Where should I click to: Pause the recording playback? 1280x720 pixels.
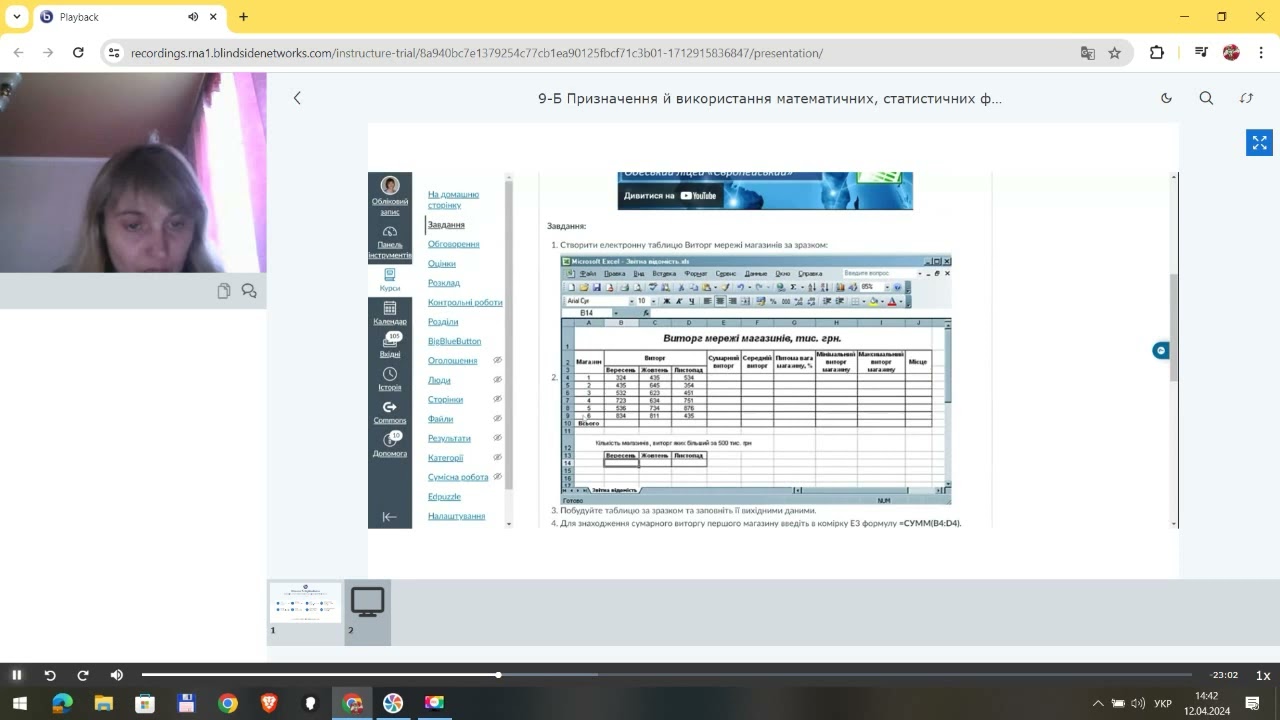click(x=16, y=675)
